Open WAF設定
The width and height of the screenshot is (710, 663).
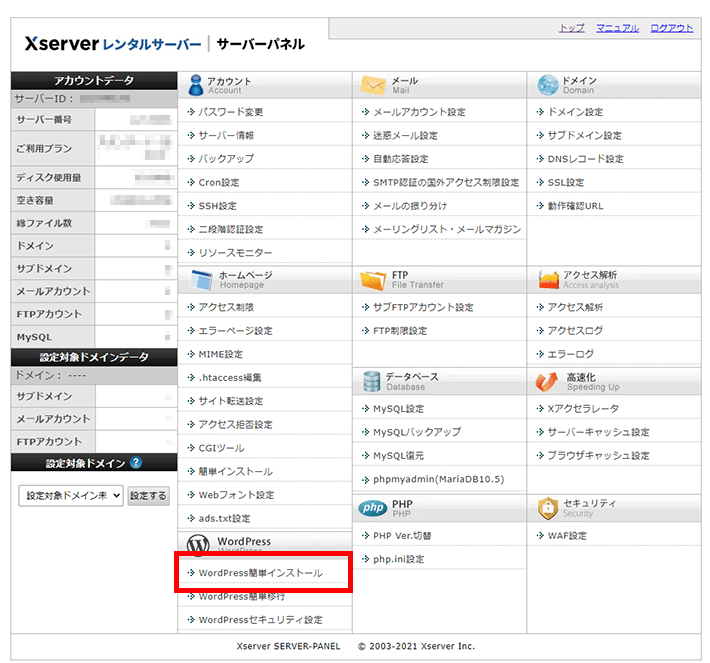point(567,536)
